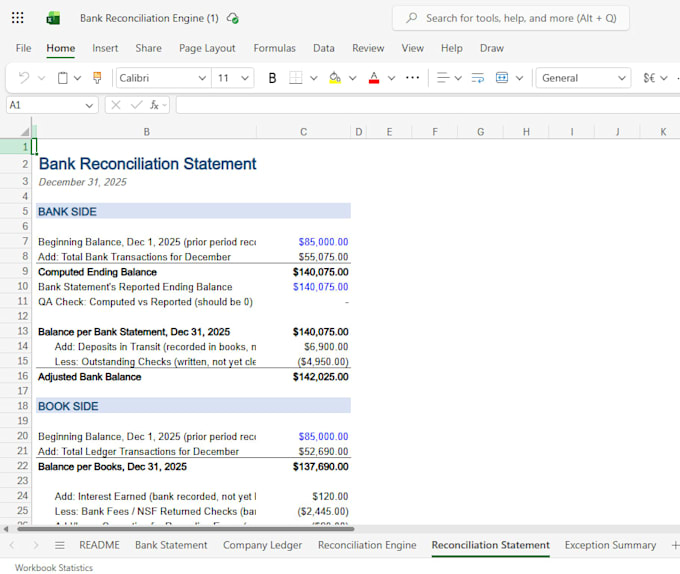Open the all sheets list icon
The height and width of the screenshot is (574, 680).
coord(59,545)
